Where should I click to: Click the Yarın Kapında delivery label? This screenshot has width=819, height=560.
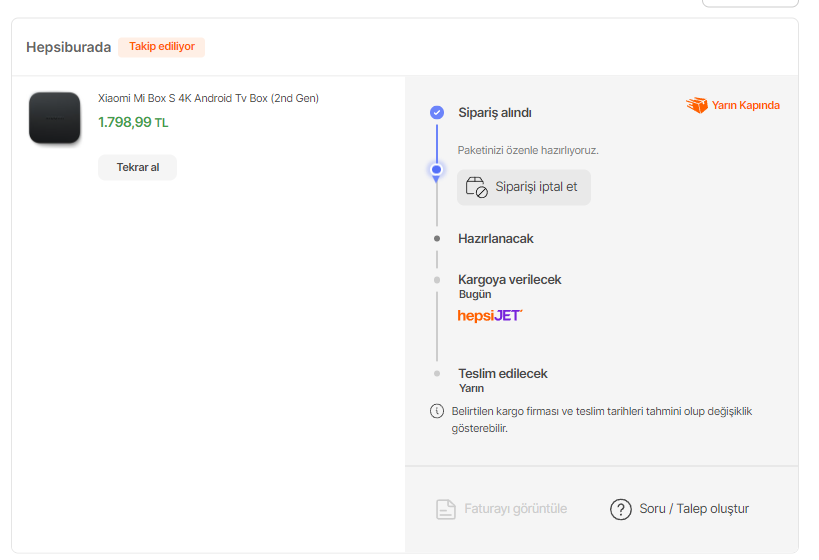tap(745, 105)
